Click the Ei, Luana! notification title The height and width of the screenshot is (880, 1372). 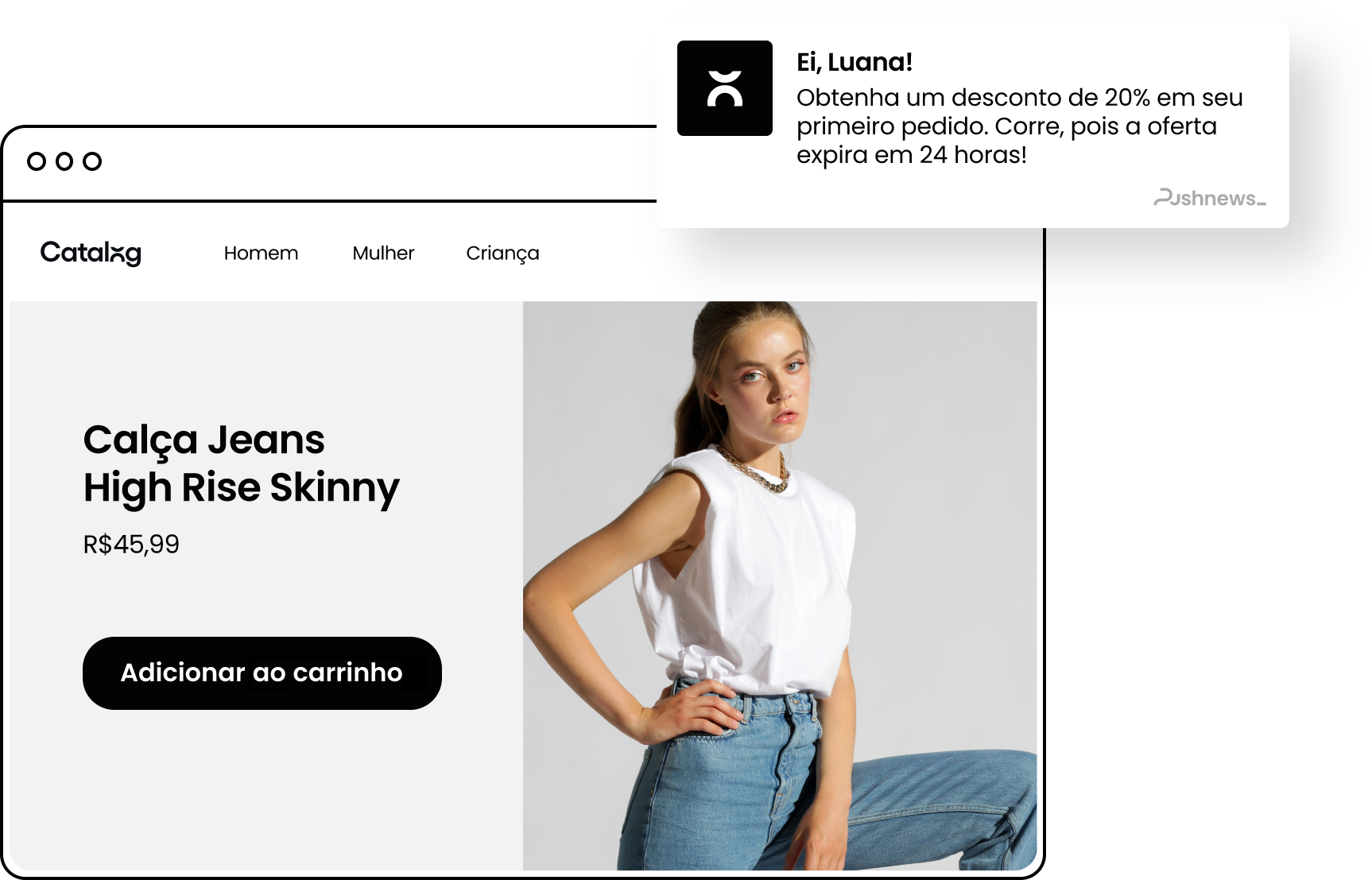tap(855, 62)
